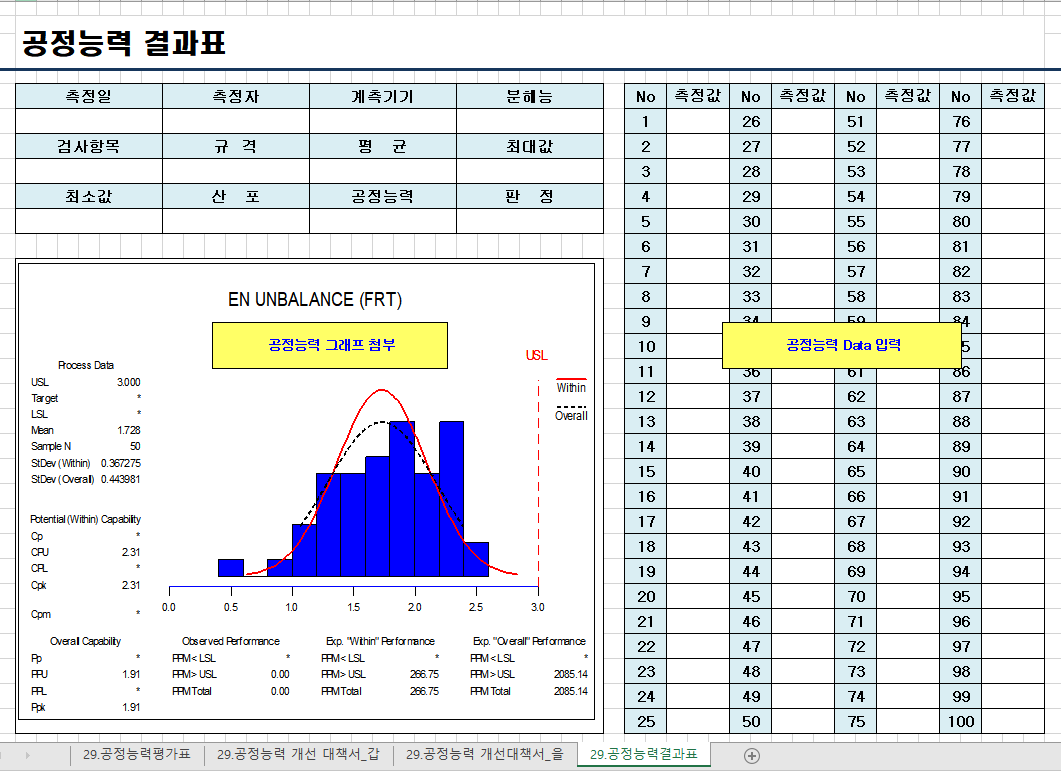The width and height of the screenshot is (1061, 771).
Task: Switch to 29.공정능력 개선 대책서_갑 sheet tab
Action: [x=298, y=754]
